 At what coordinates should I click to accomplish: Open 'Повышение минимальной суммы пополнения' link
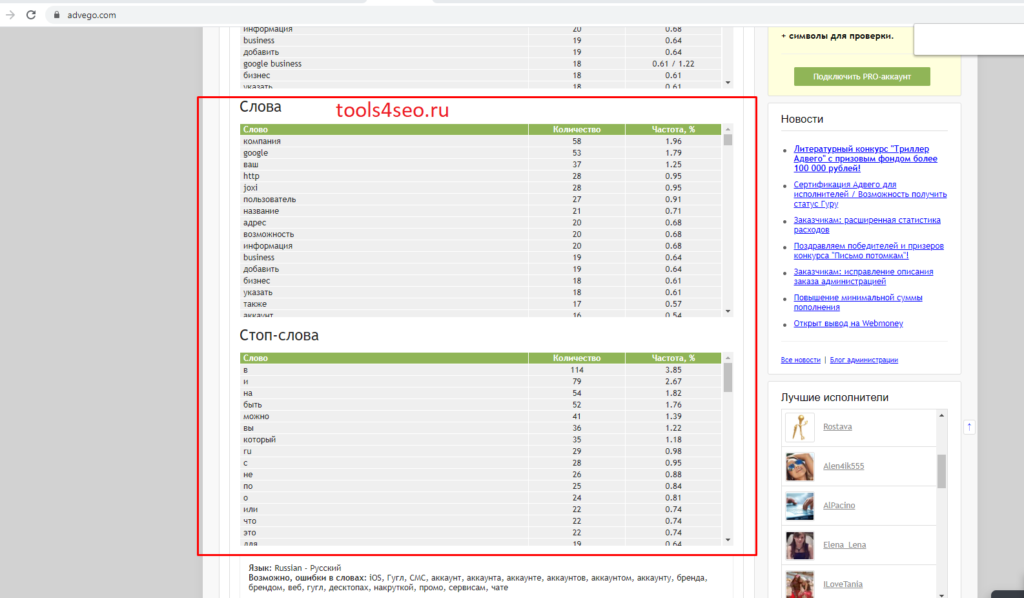point(857,302)
